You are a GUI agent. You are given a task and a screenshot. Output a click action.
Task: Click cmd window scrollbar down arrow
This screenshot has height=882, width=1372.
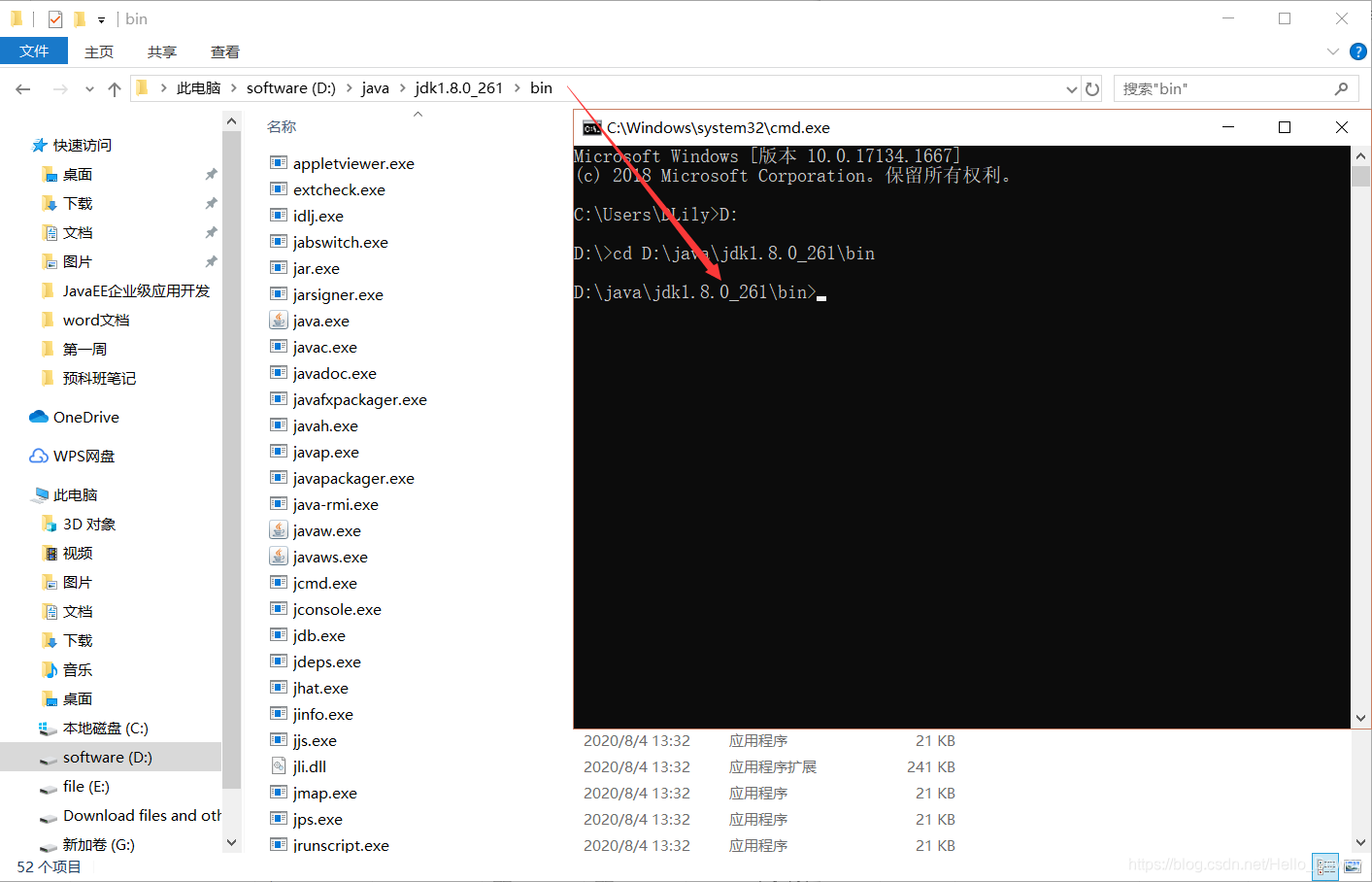point(1360,718)
